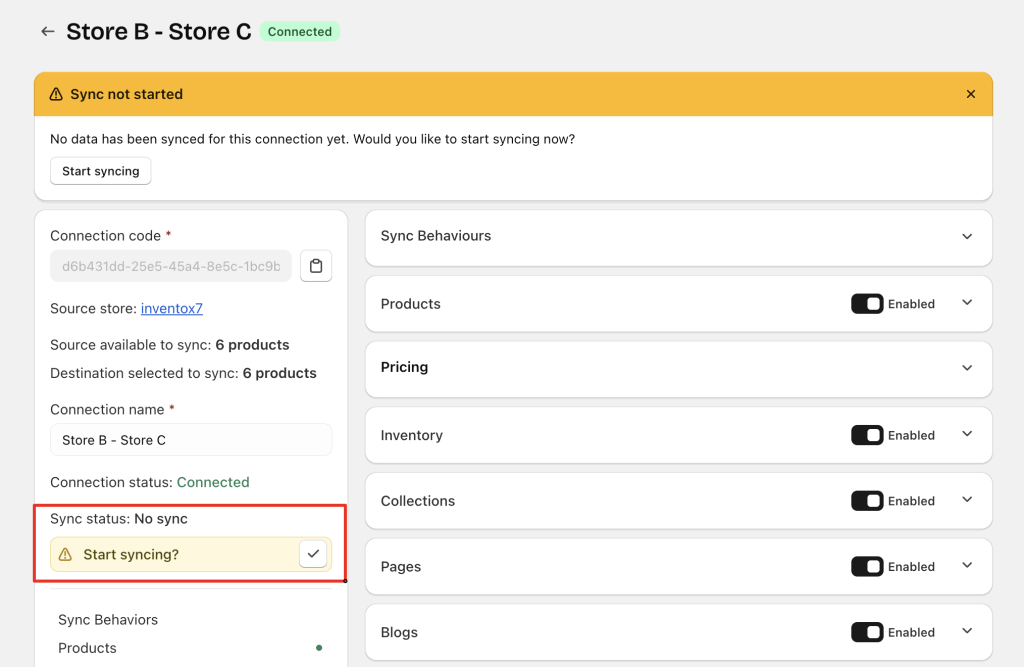
Task: Disable the Products sync toggle
Action: tap(867, 304)
